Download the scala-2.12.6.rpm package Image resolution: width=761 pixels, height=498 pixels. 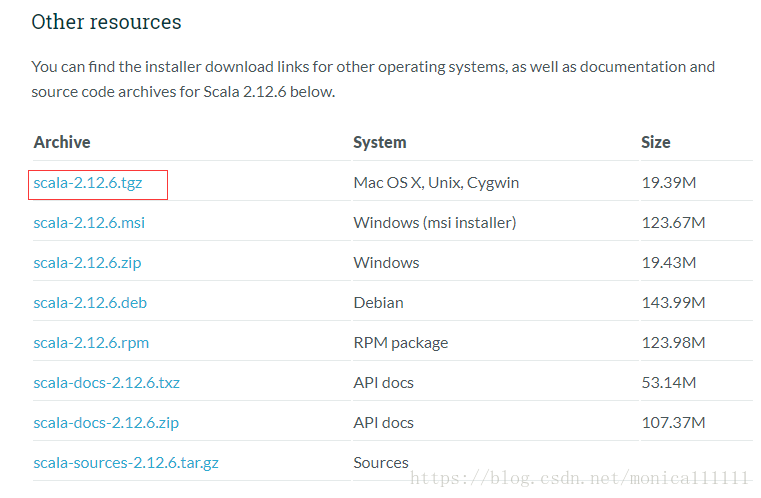click(x=91, y=343)
